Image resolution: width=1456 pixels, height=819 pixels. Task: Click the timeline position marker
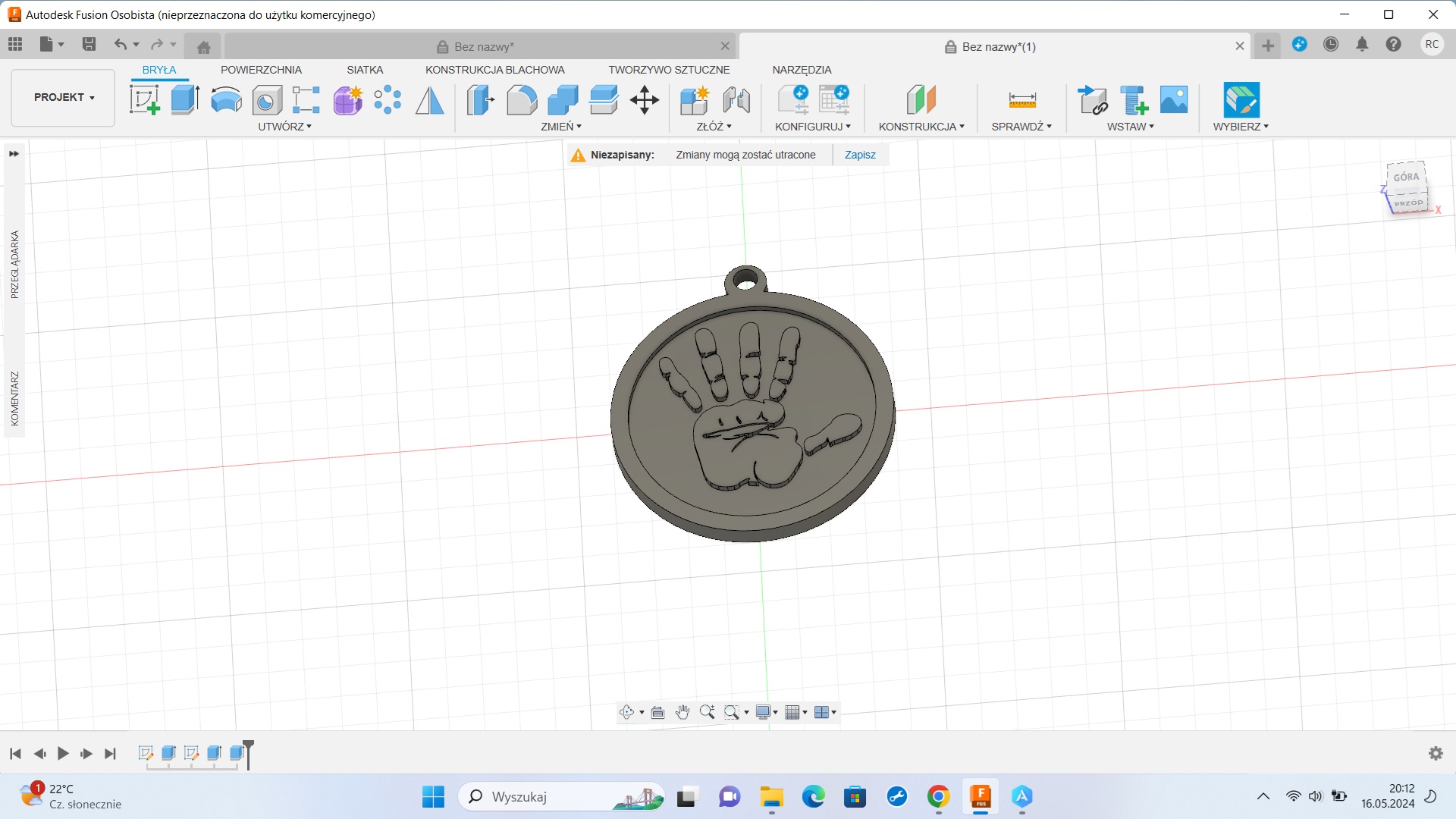click(248, 753)
